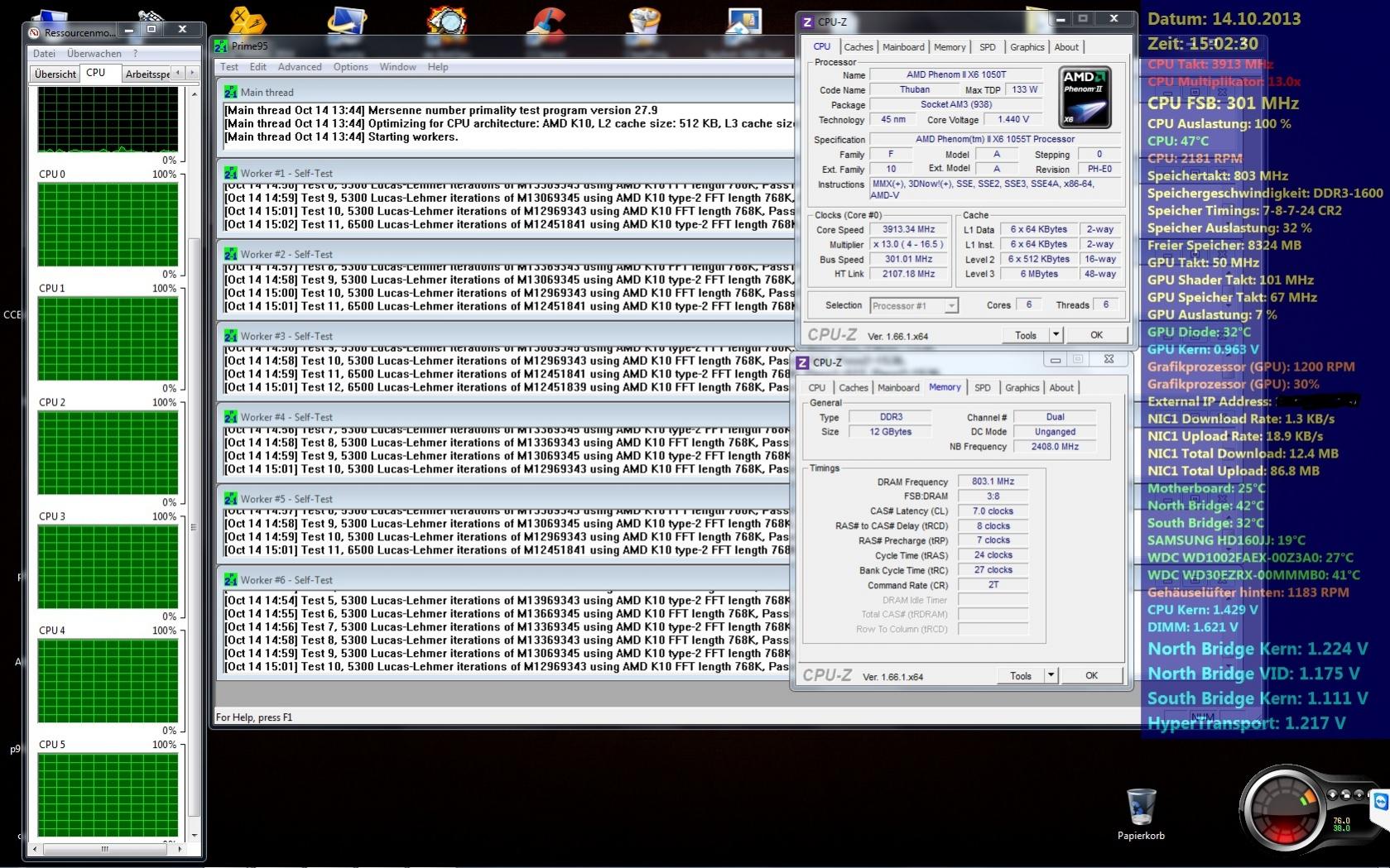1390x868 pixels.
Task: Open SPD tab in memory CPU-Z window
Action: pyautogui.click(x=983, y=387)
